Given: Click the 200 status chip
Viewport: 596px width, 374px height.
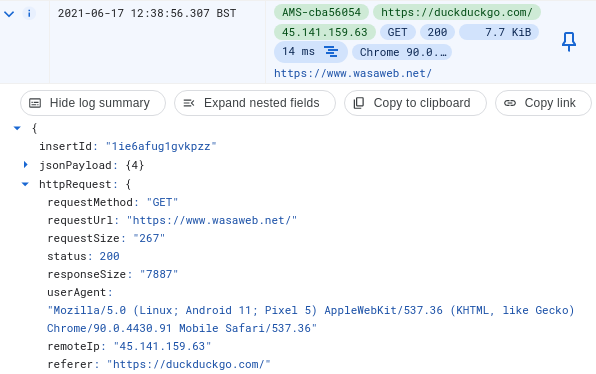Looking at the screenshot, I should coord(437,32).
